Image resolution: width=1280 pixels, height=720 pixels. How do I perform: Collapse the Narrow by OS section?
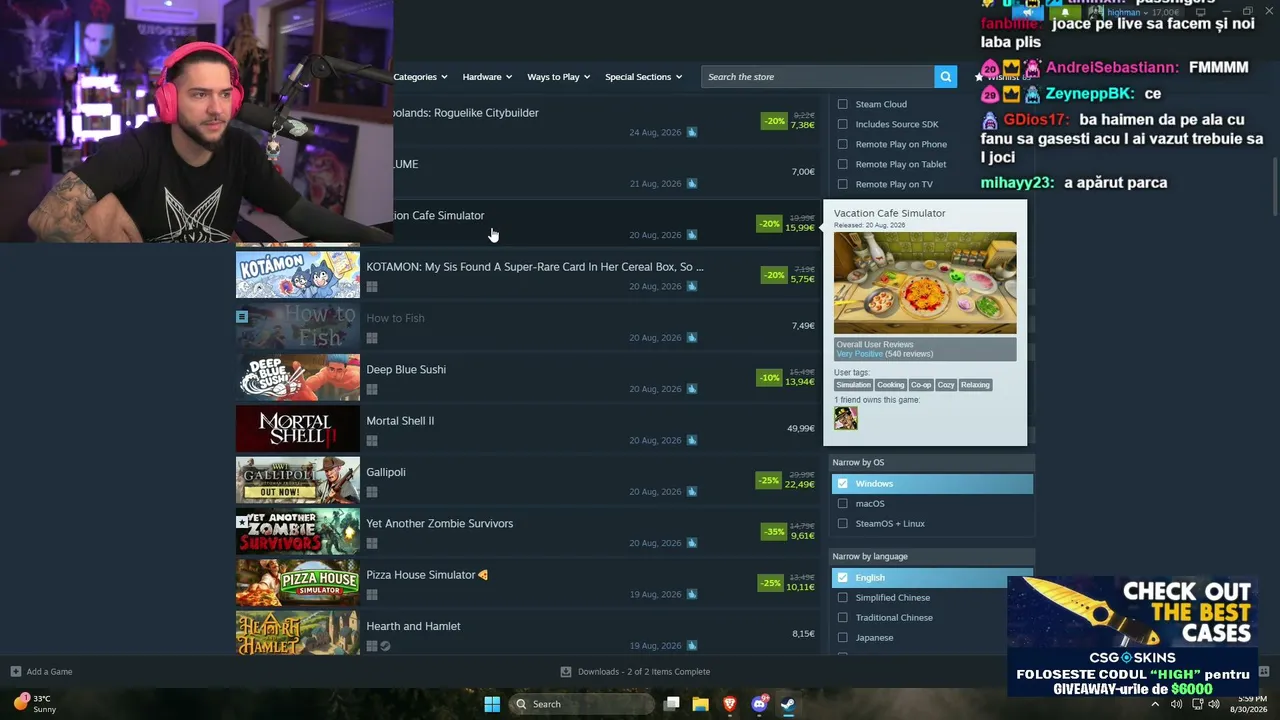(932, 463)
